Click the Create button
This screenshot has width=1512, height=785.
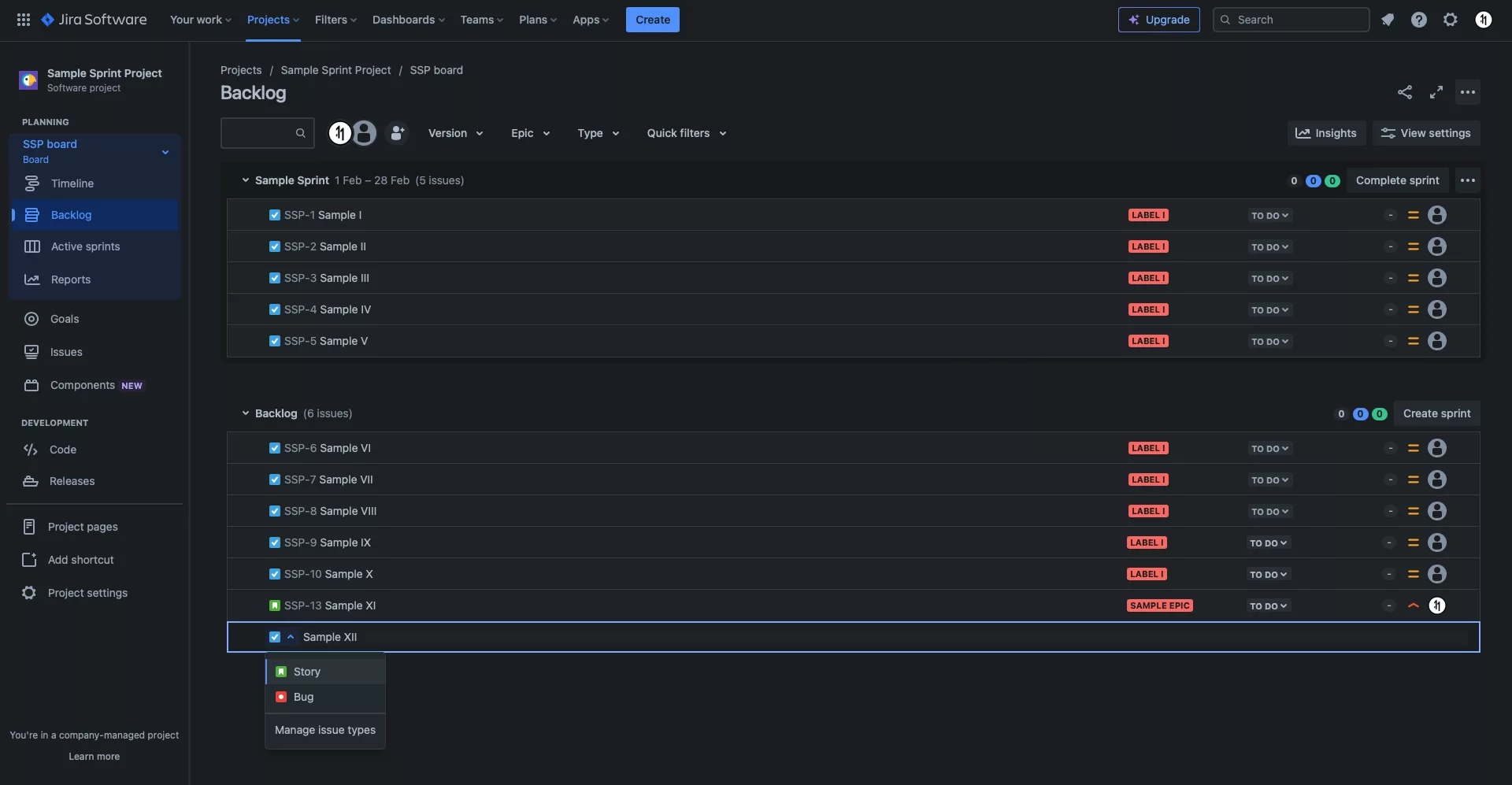(653, 20)
